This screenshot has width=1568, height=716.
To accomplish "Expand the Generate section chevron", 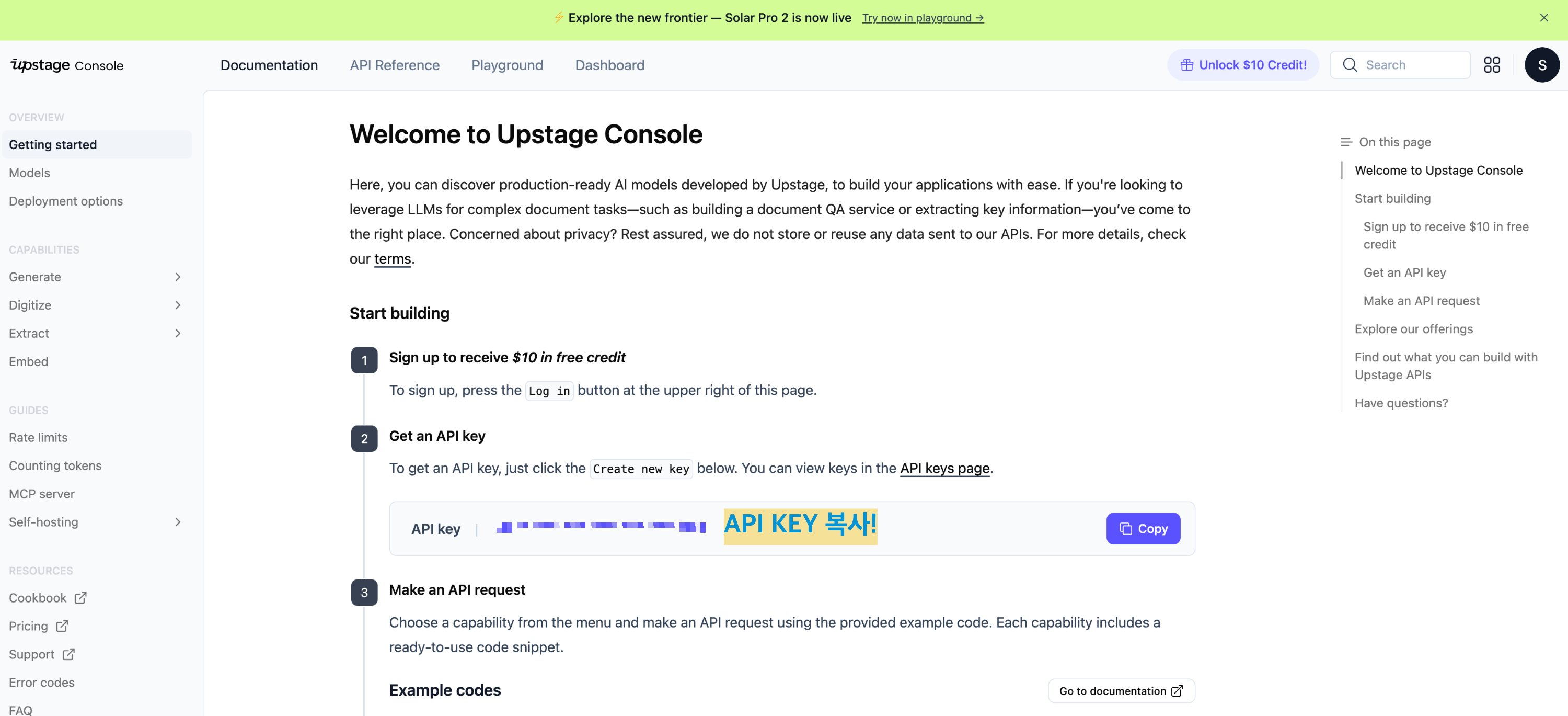I will 178,277.
